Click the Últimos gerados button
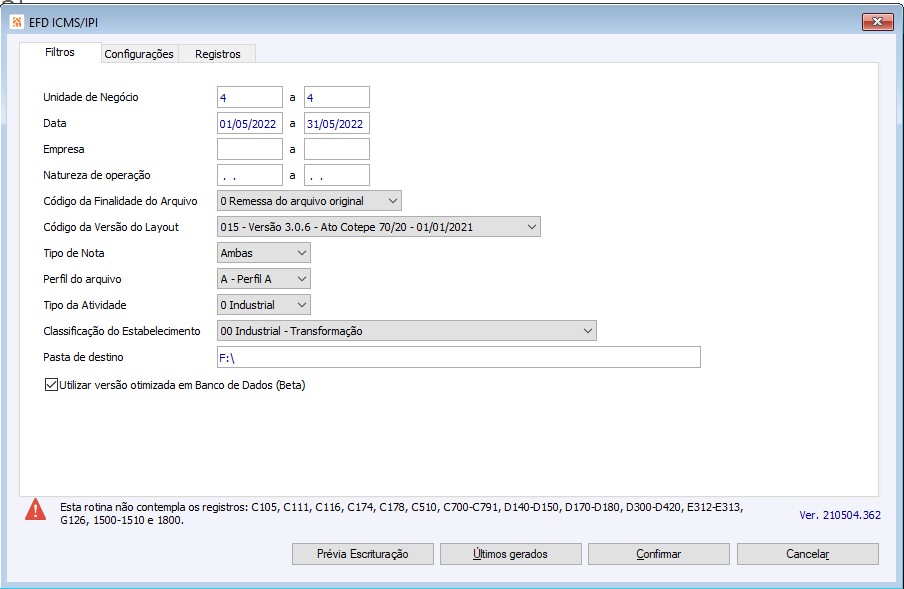 point(510,554)
